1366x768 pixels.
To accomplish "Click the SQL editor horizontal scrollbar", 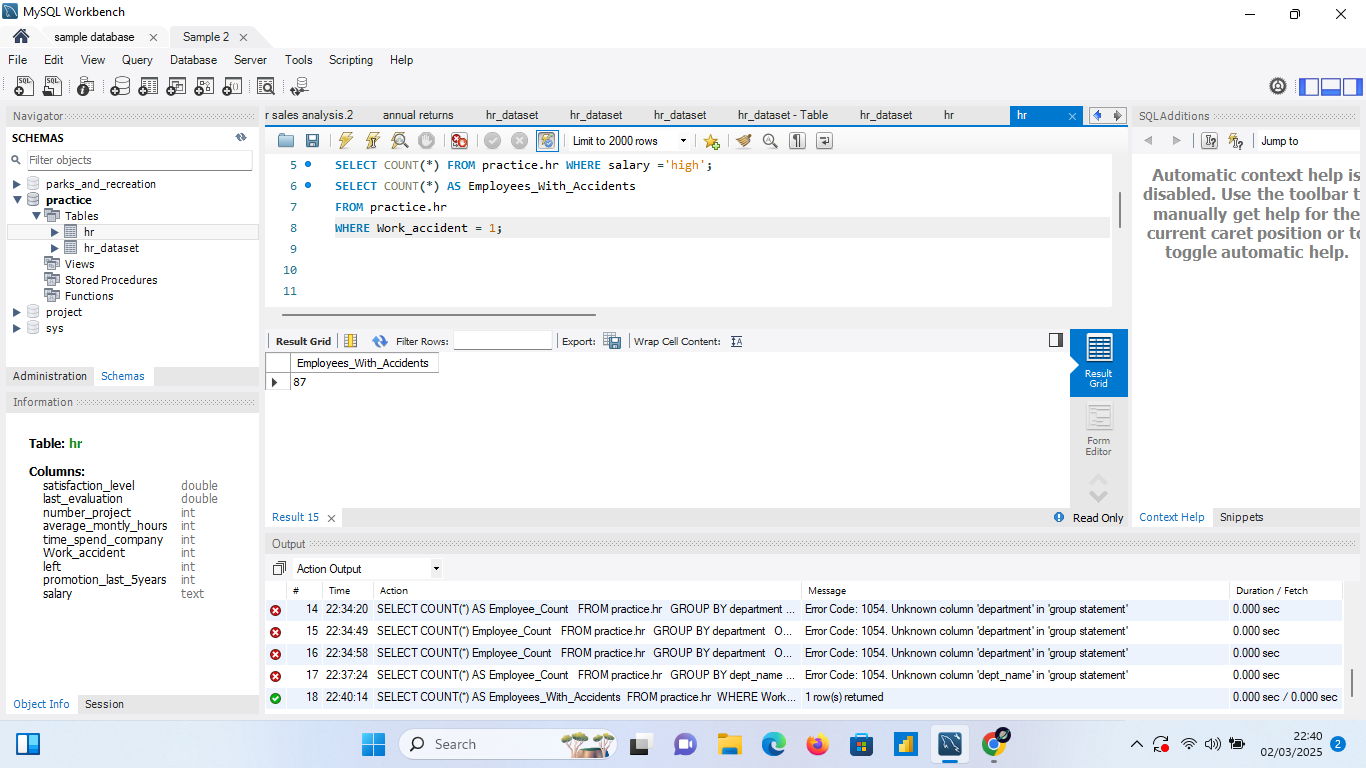I will pyautogui.click(x=439, y=315).
